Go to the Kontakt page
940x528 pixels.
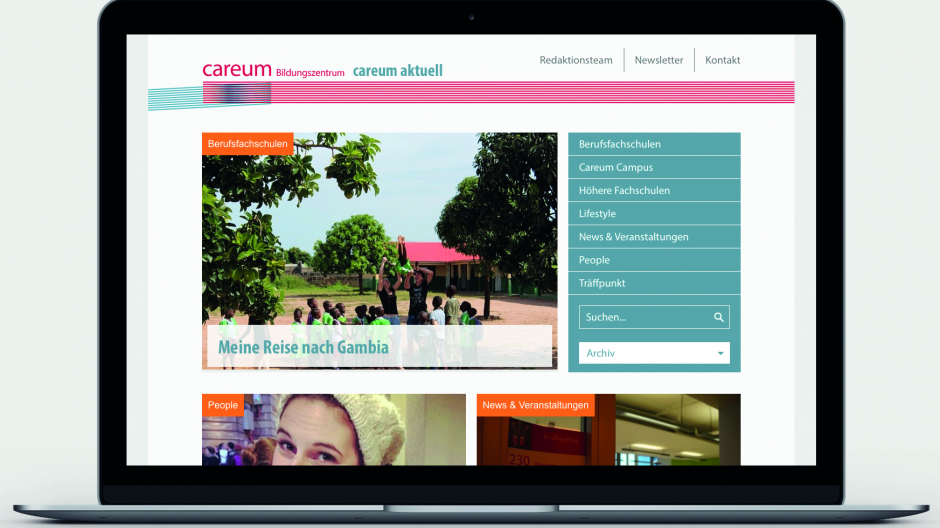pyautogui.click(x=722, y=60)
